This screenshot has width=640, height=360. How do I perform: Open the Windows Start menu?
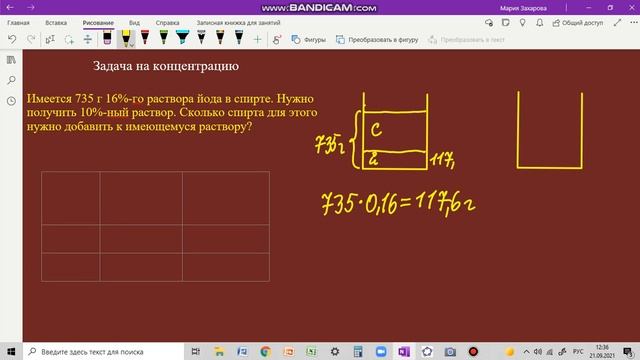(11, 351)
